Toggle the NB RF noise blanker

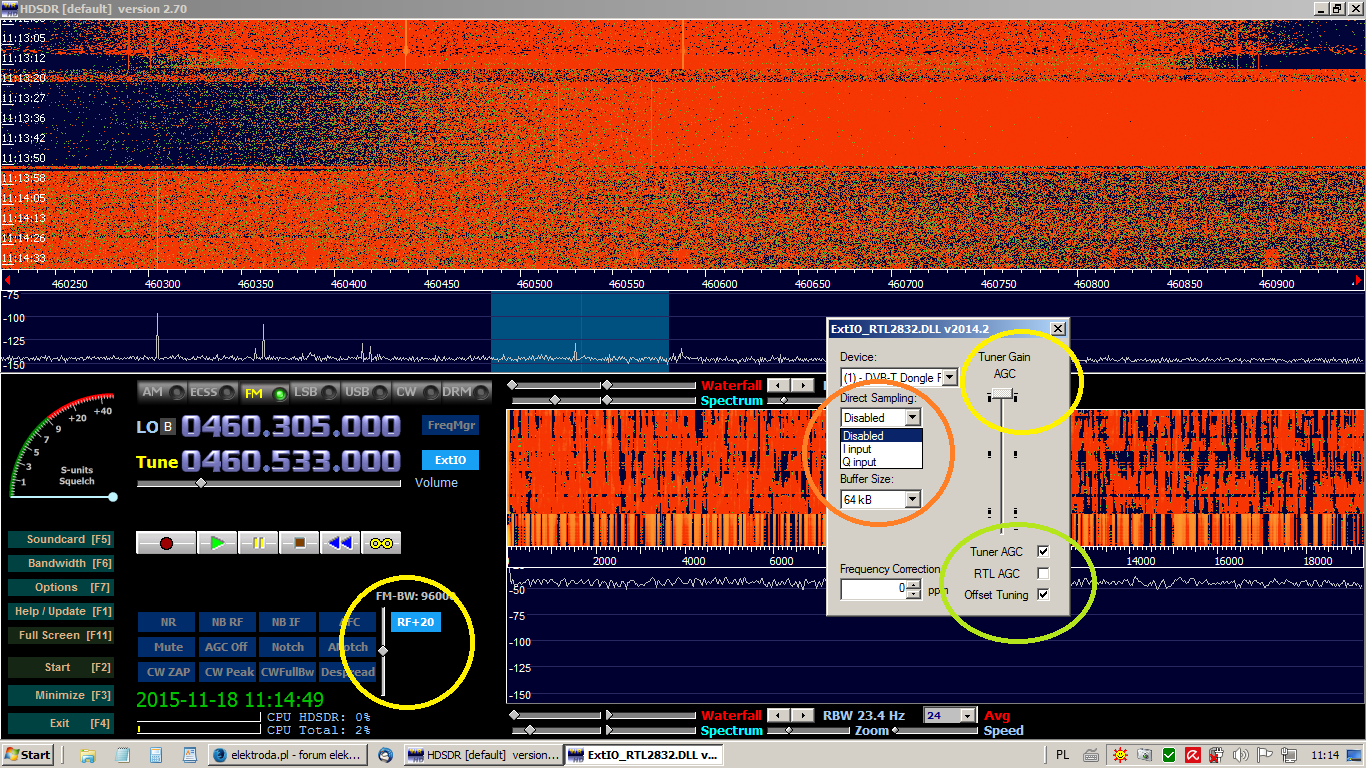[226, 622]
